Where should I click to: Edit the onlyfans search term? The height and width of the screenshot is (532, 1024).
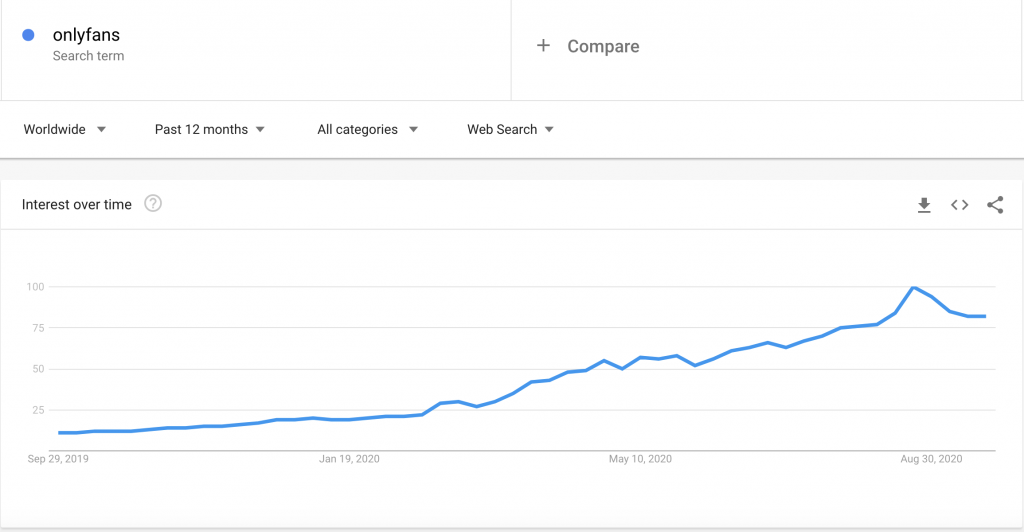pyautogui.click(x=86, y=35)
